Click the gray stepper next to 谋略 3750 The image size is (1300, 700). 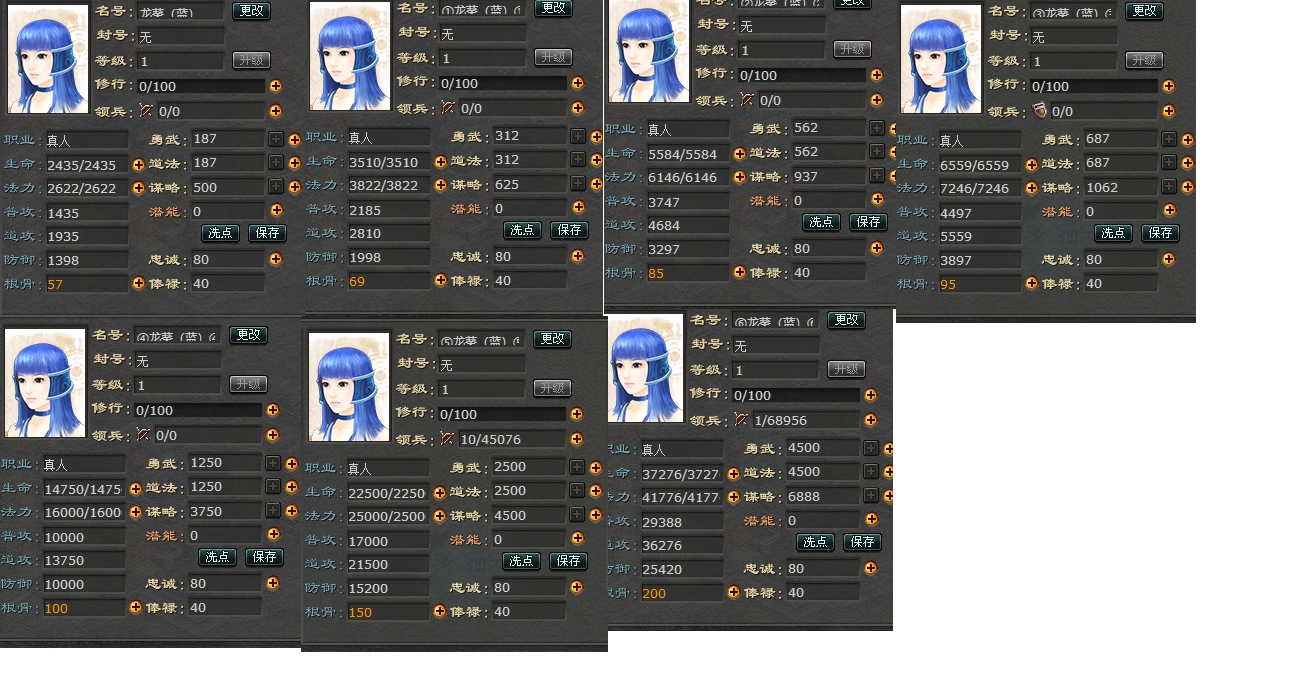273,510
